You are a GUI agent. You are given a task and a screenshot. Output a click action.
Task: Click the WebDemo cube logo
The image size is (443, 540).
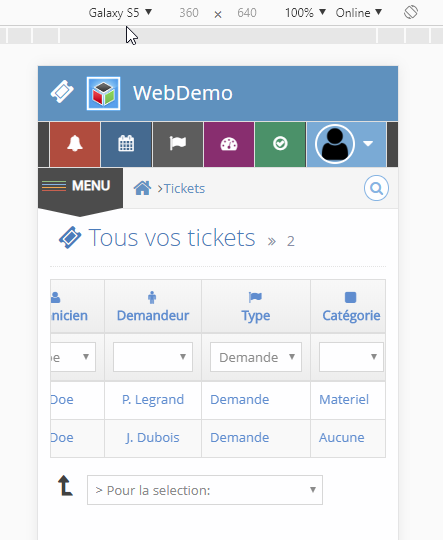pos(103,93)
